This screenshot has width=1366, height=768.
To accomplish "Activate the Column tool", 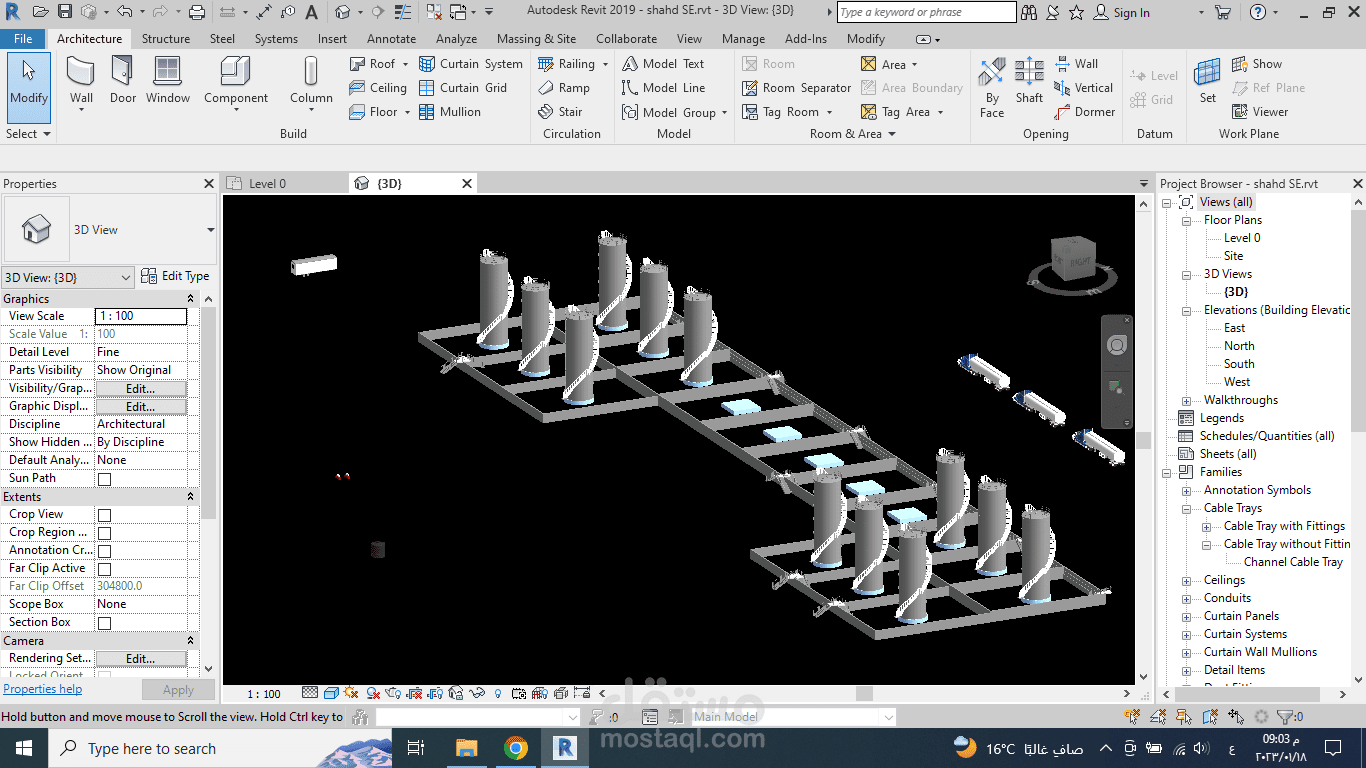I will pyautogui.click(x=311, y=84).
